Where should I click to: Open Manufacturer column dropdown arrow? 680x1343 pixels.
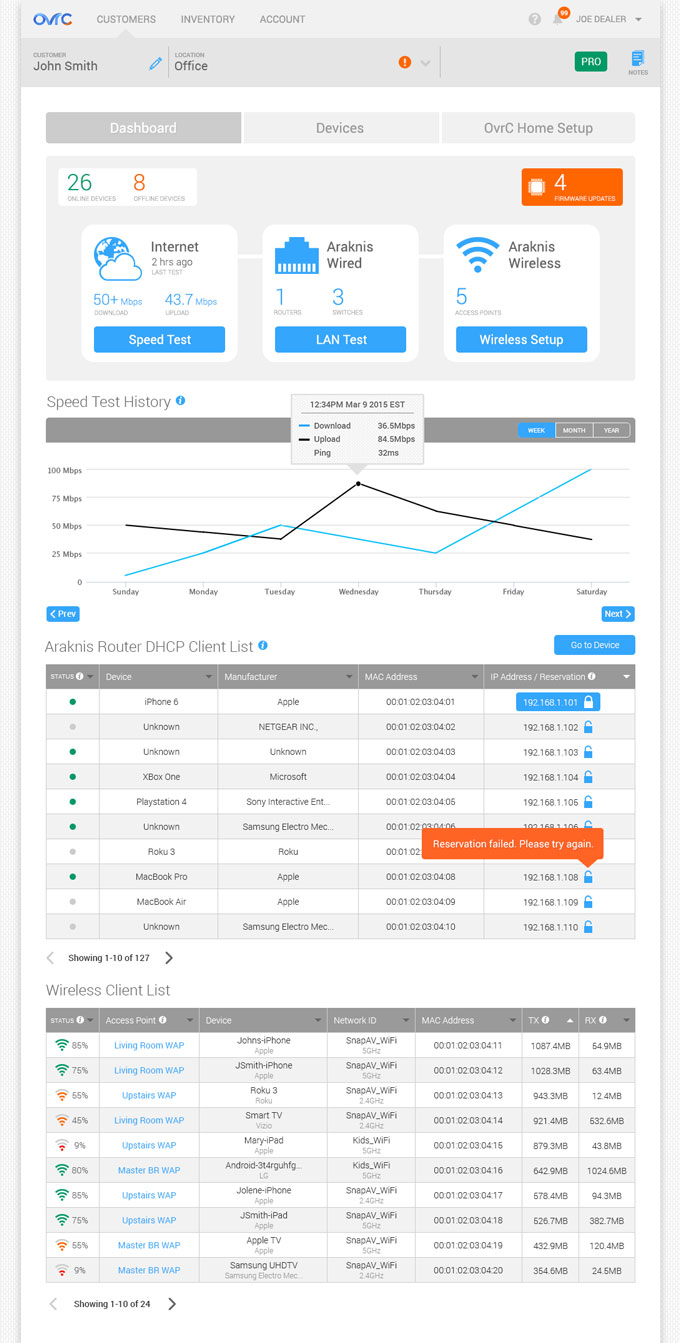[349, 678]
